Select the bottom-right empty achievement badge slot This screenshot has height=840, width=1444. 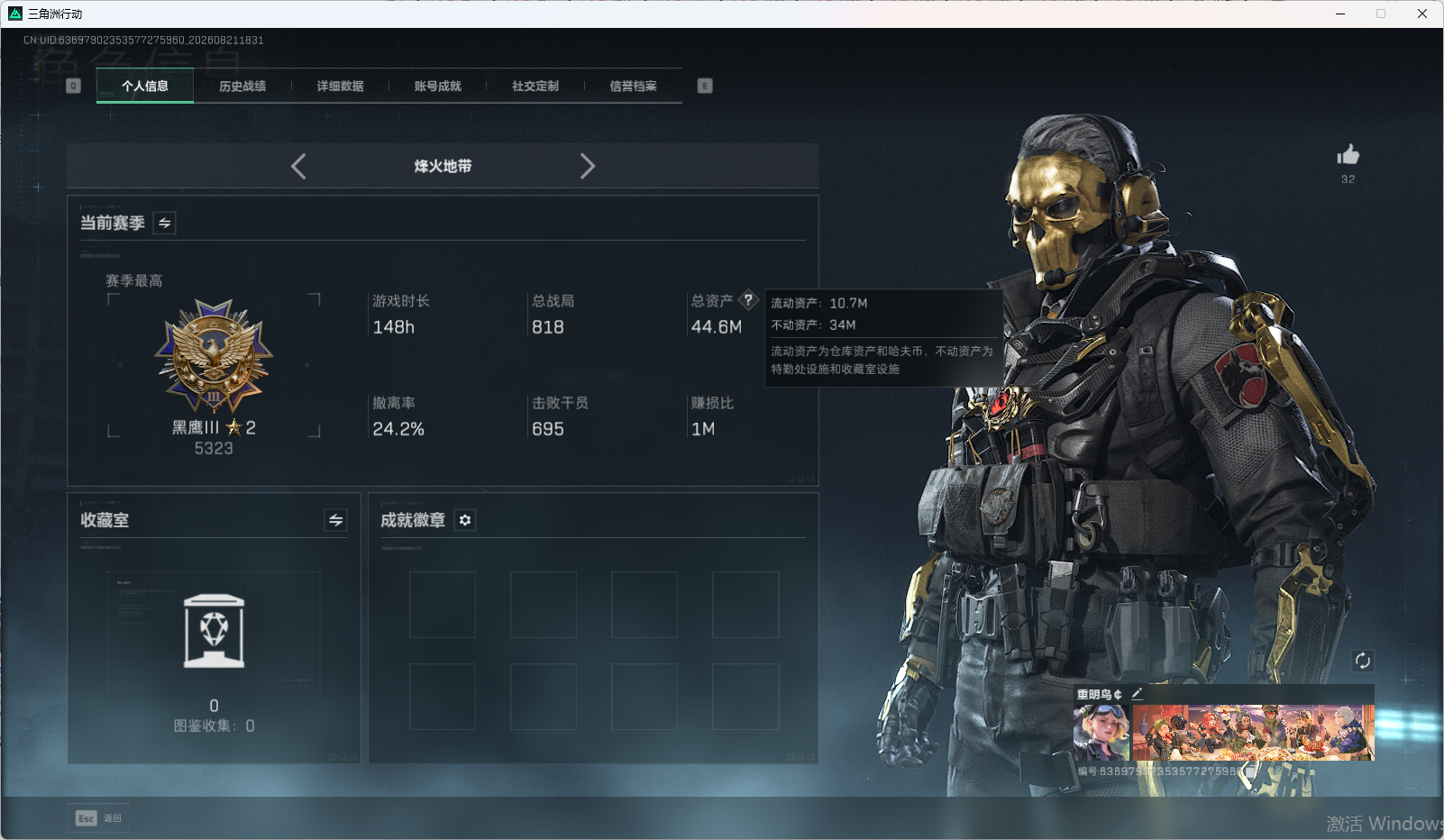click(x=745, y=697)
